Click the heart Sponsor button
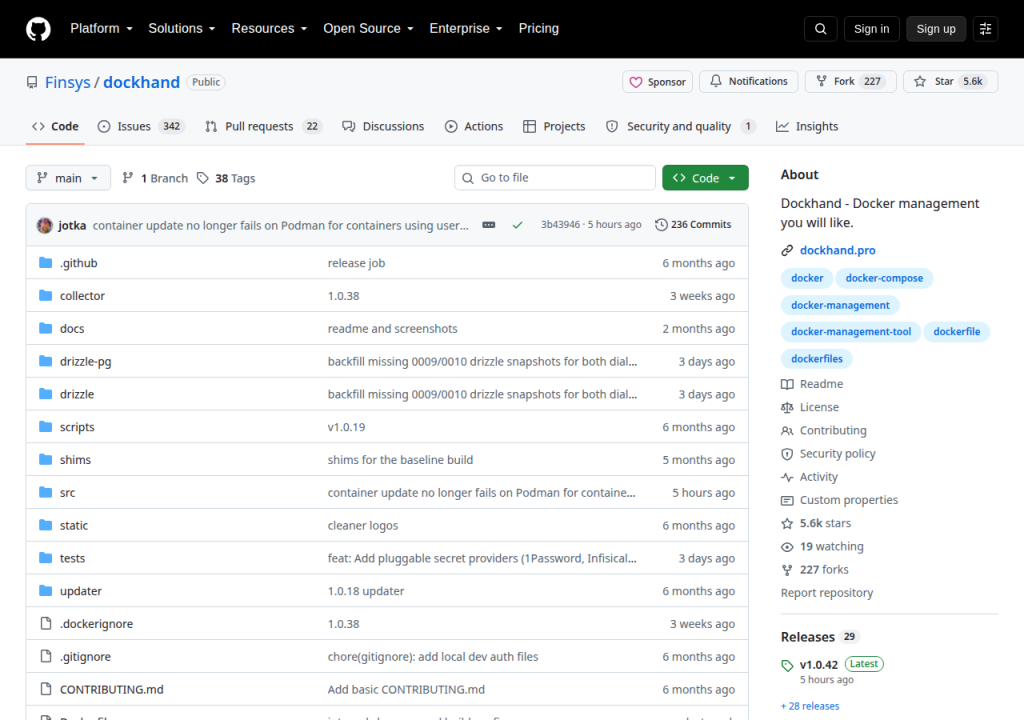Image resolution: width=1024 pixels, height=720 pixels. [x=657, y=82]
